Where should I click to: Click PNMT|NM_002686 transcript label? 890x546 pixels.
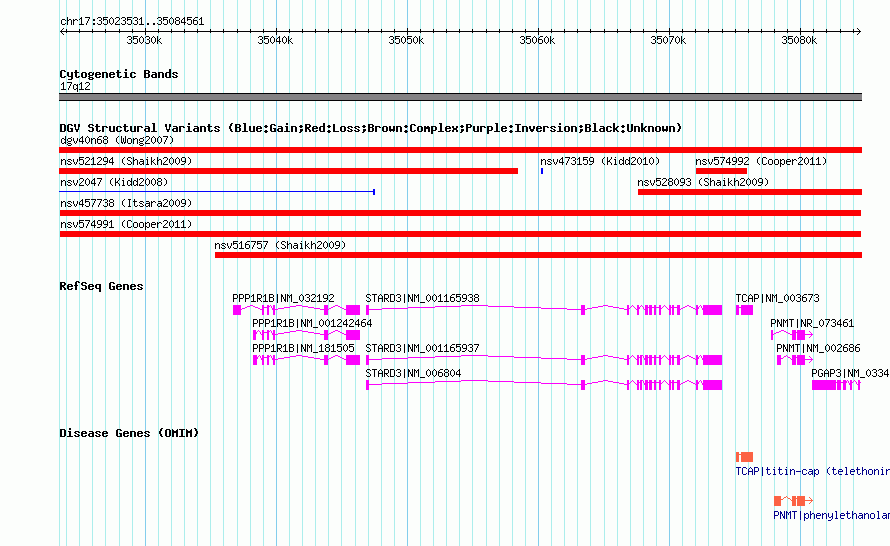818,348
